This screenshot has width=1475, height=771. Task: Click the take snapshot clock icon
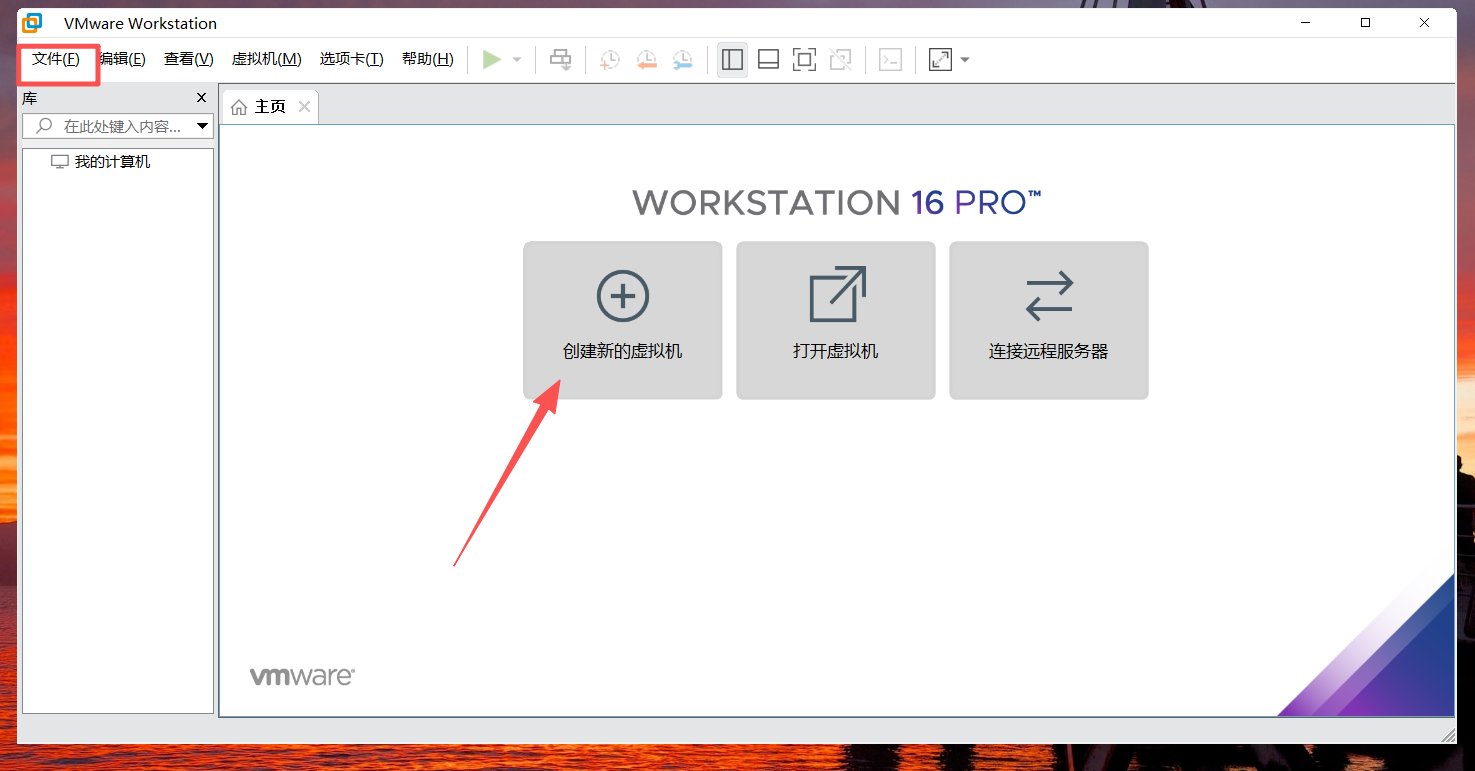609,60
